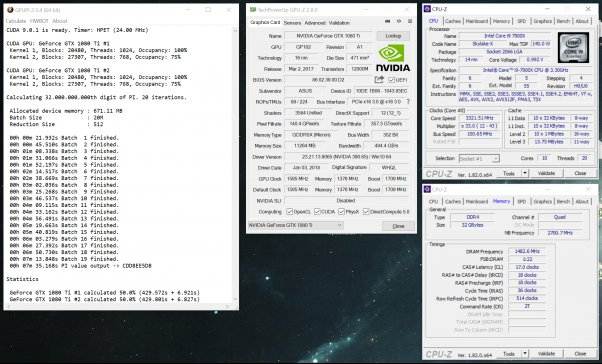Viewport: 602px width, 364px height.
Task: Open About tab in upper CPU-Z window
Action: pos(582,21)
